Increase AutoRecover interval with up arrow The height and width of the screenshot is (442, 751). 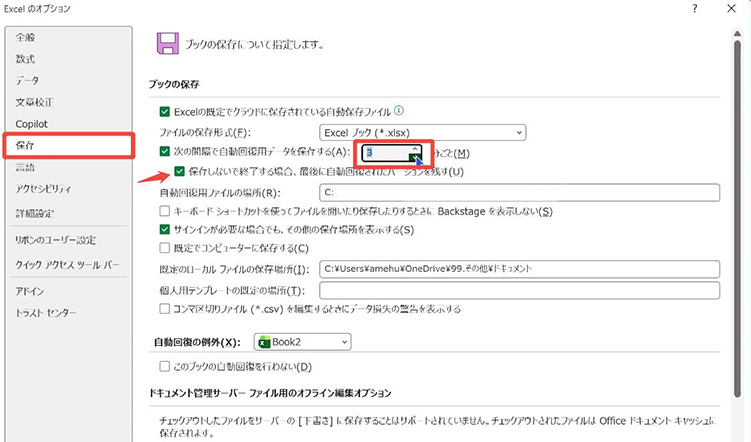(415, 149)
